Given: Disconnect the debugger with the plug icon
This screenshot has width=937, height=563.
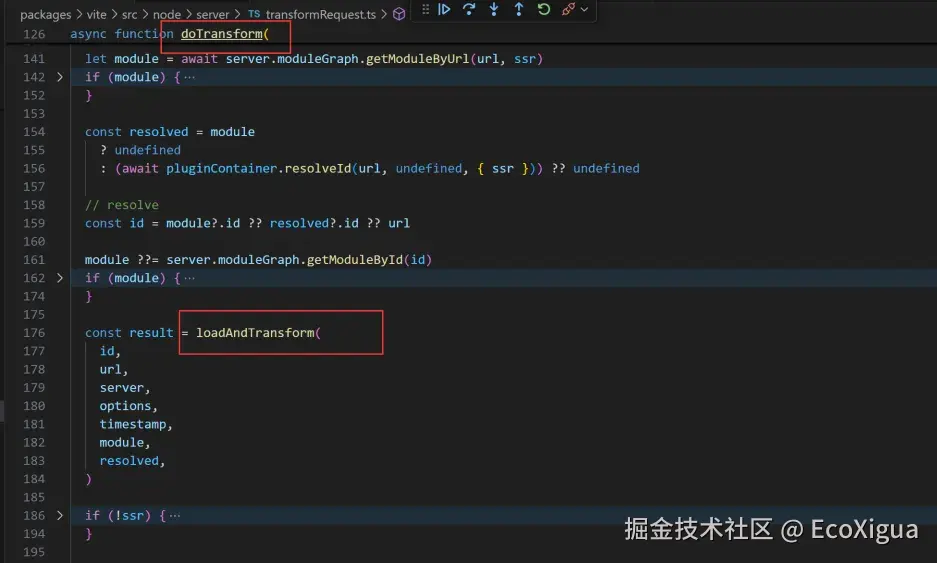Looking at the screenshot, I should (x=568, y=9).
